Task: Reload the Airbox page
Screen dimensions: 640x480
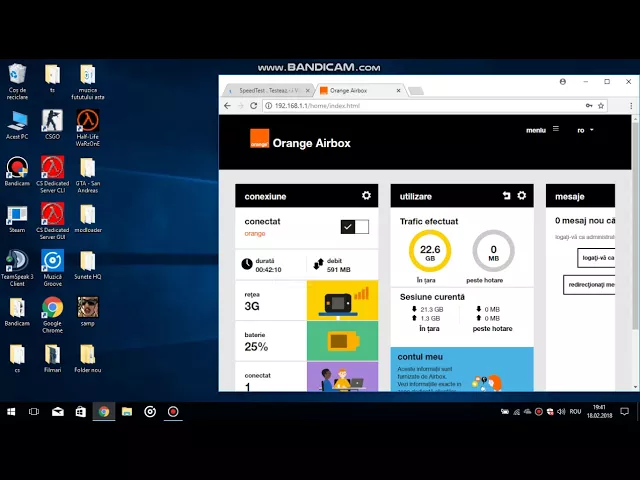Action: [253, 106]
